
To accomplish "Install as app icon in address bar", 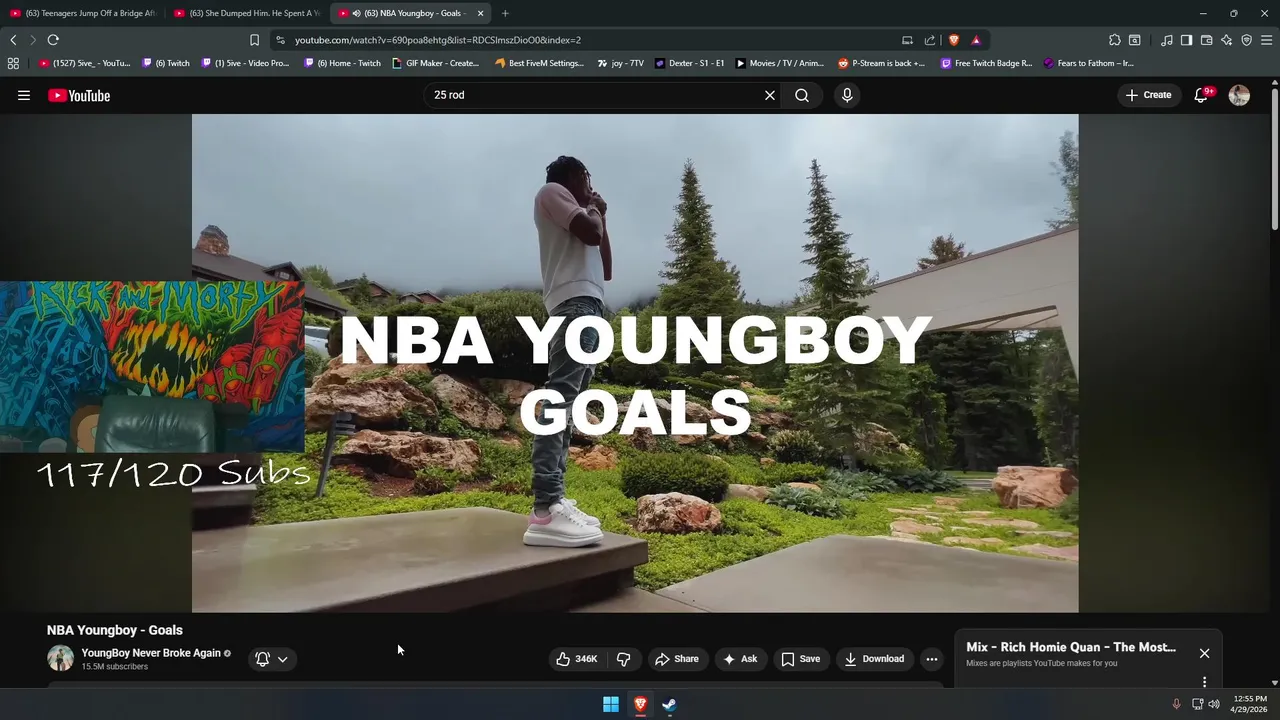I will pos(907,40).
